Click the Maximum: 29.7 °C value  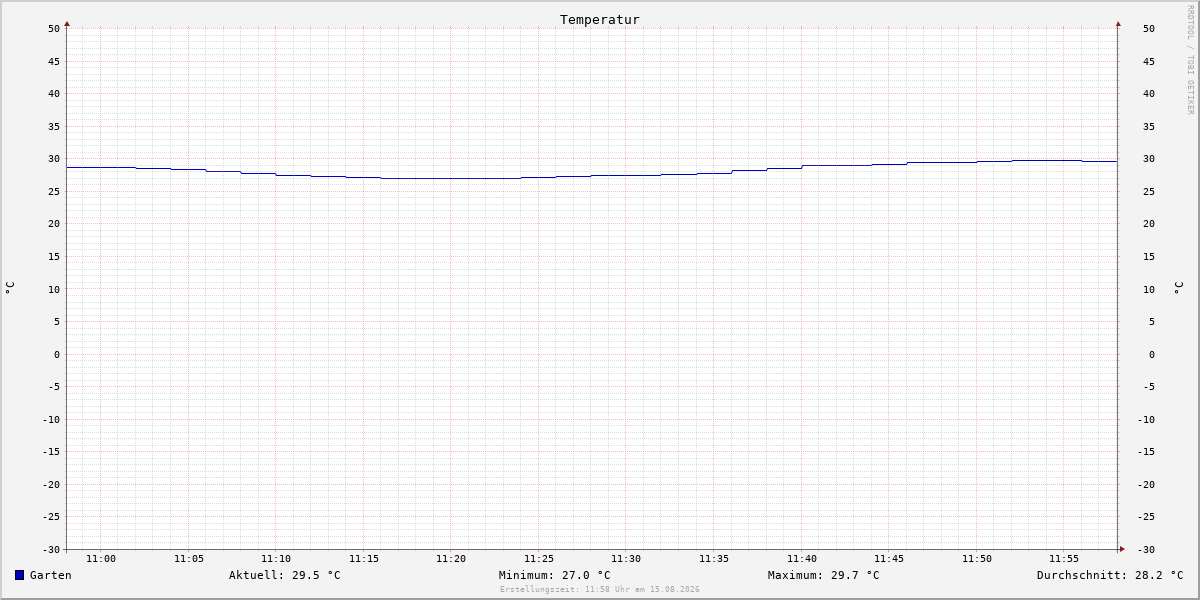[824, 575]
